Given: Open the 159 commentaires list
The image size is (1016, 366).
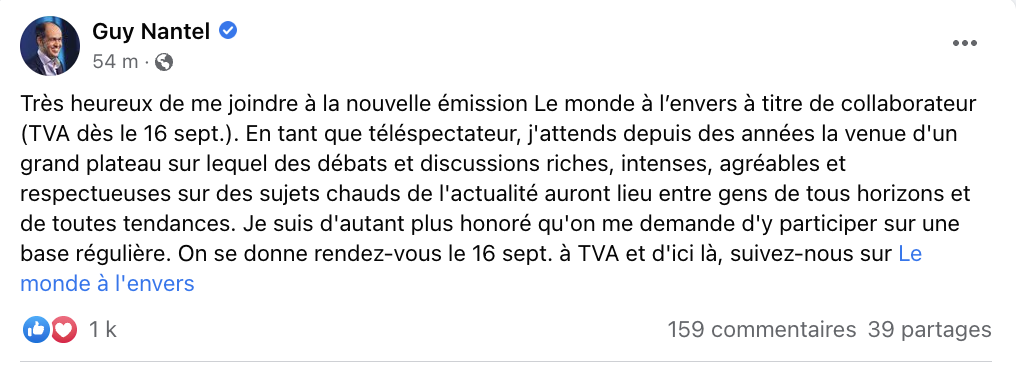Looking at the screenshot, I should click(761, 330).
